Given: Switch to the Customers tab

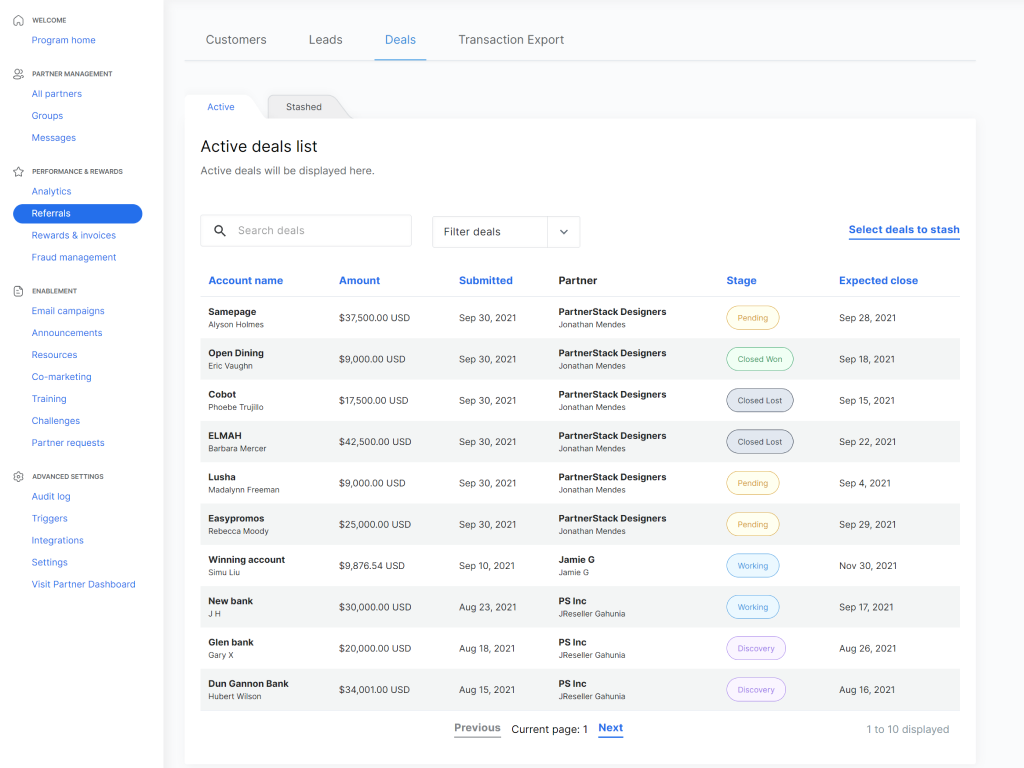Looking at the screenshot, I should click(236, 40).
